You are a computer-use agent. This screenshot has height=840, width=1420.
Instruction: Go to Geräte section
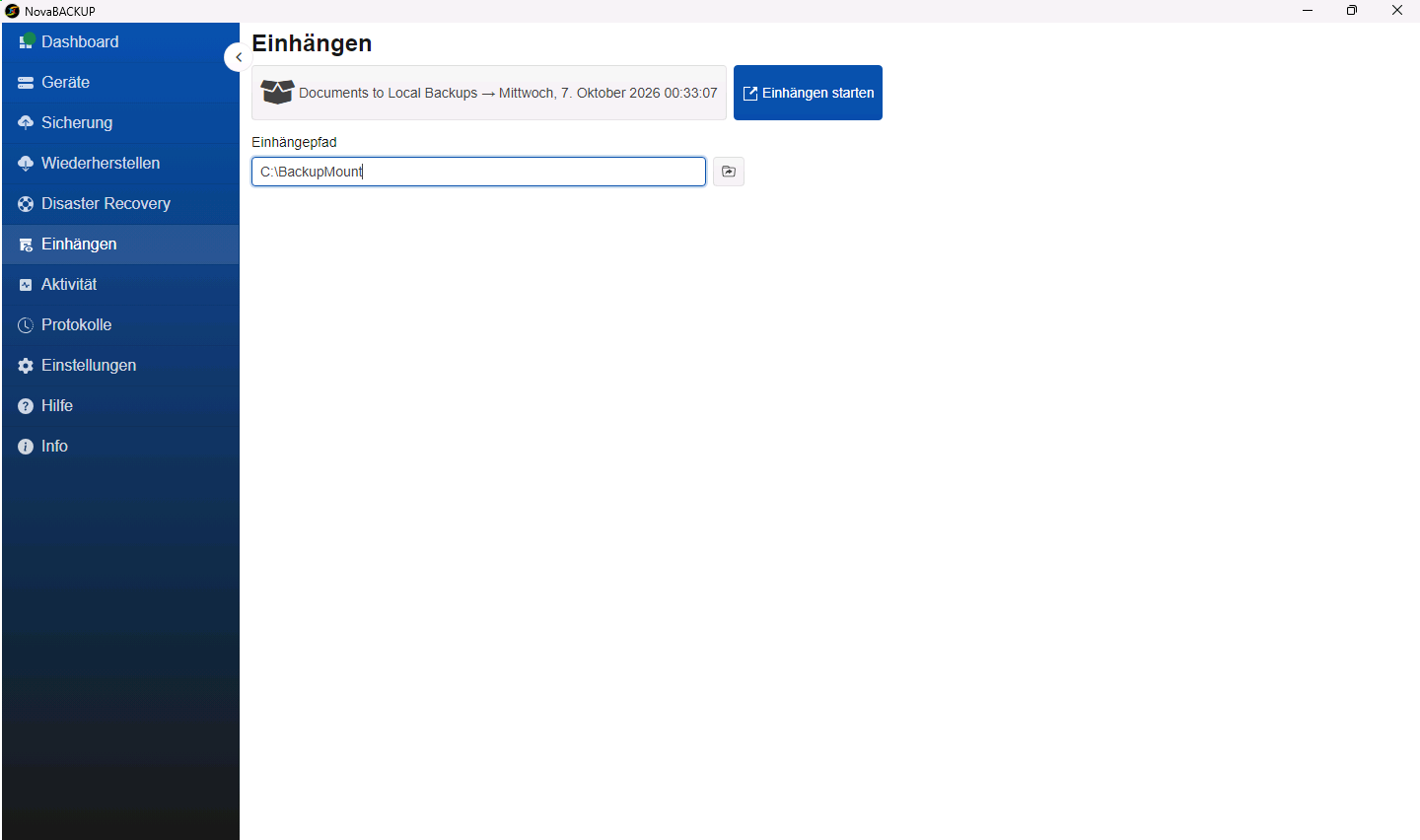coord(120,83)
